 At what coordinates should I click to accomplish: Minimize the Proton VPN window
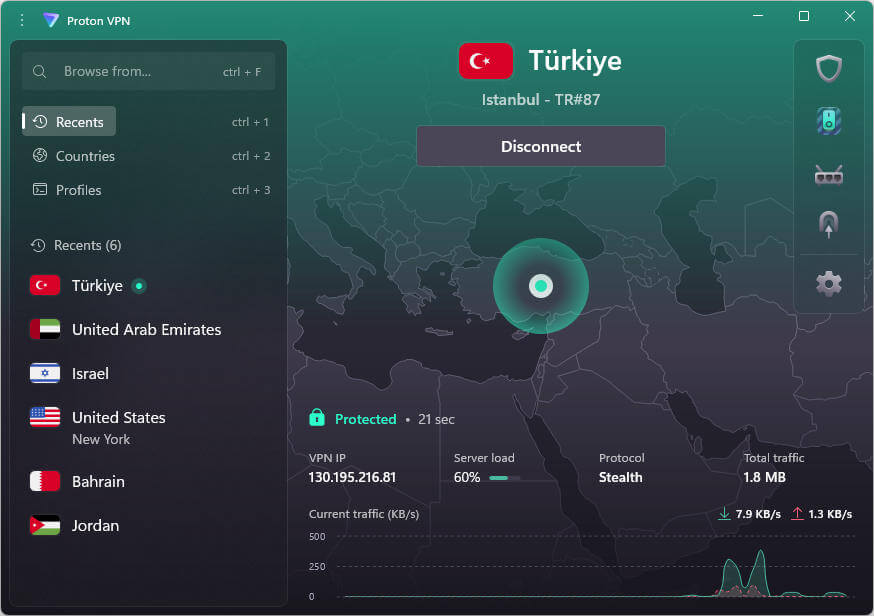point(758,16)
